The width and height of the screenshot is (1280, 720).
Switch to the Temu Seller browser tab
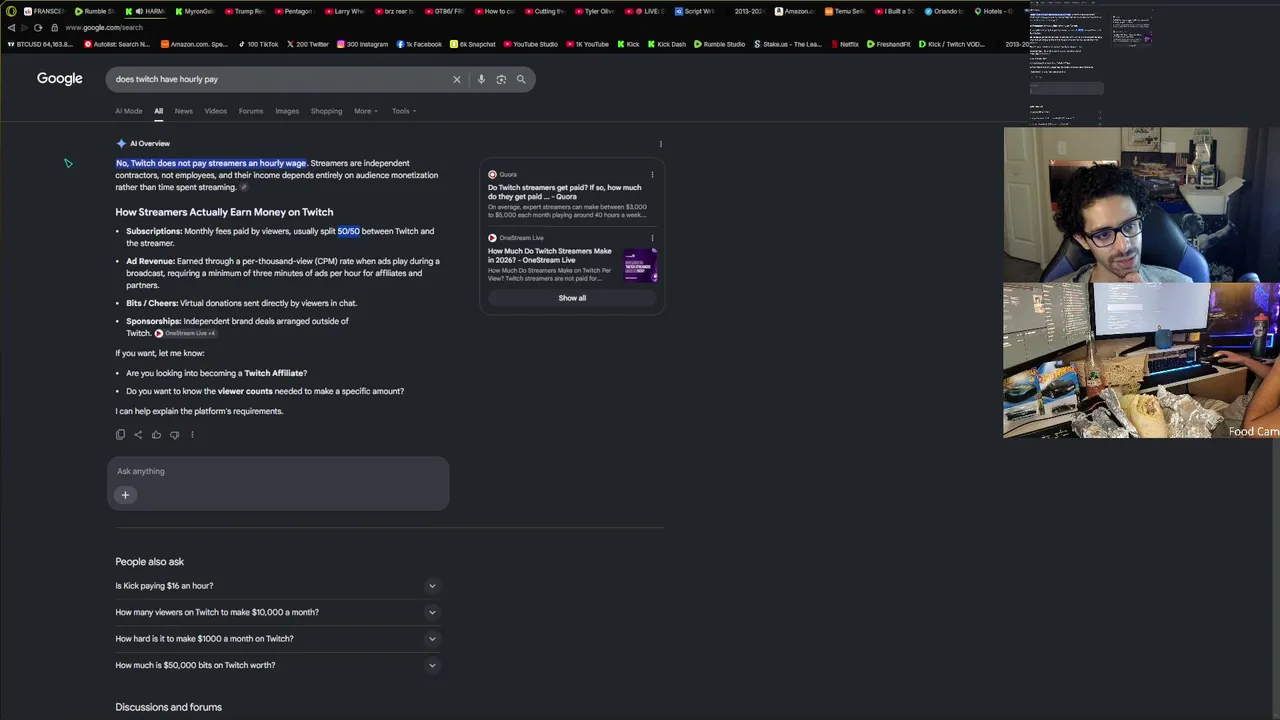pyautogui.click(x=845, y=11)
